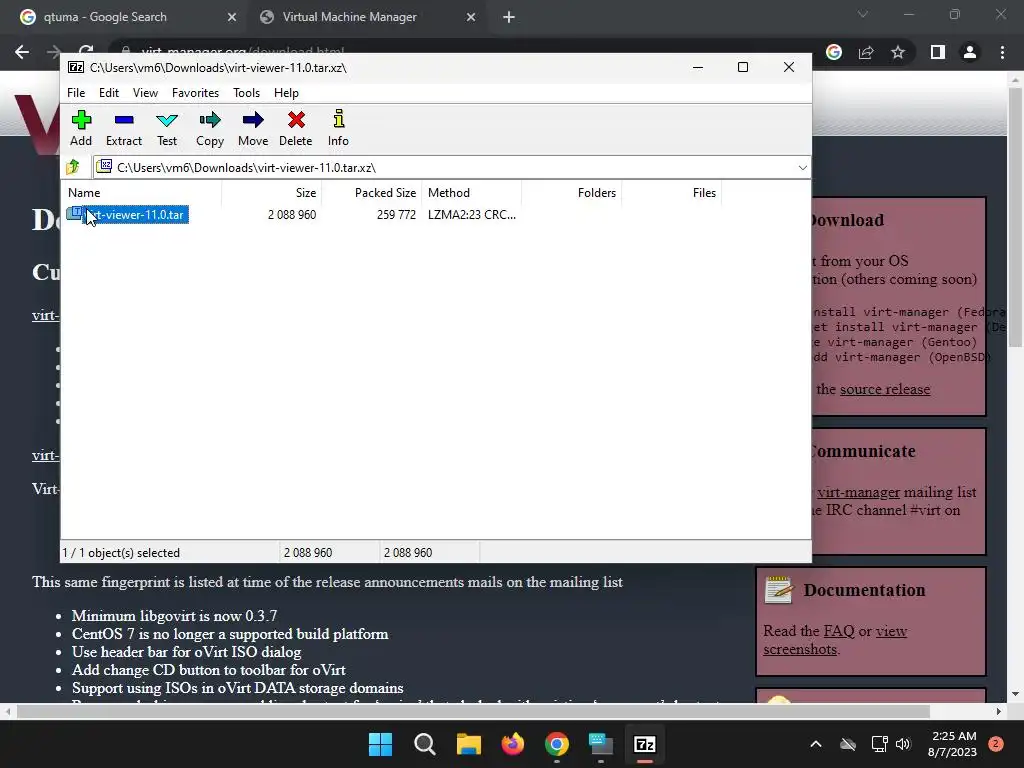The width and height of the screenshot is (1024, 768).
Task: Open the FAQ link in Documentation
Action: pyautogui.click(x=839, y=631)
